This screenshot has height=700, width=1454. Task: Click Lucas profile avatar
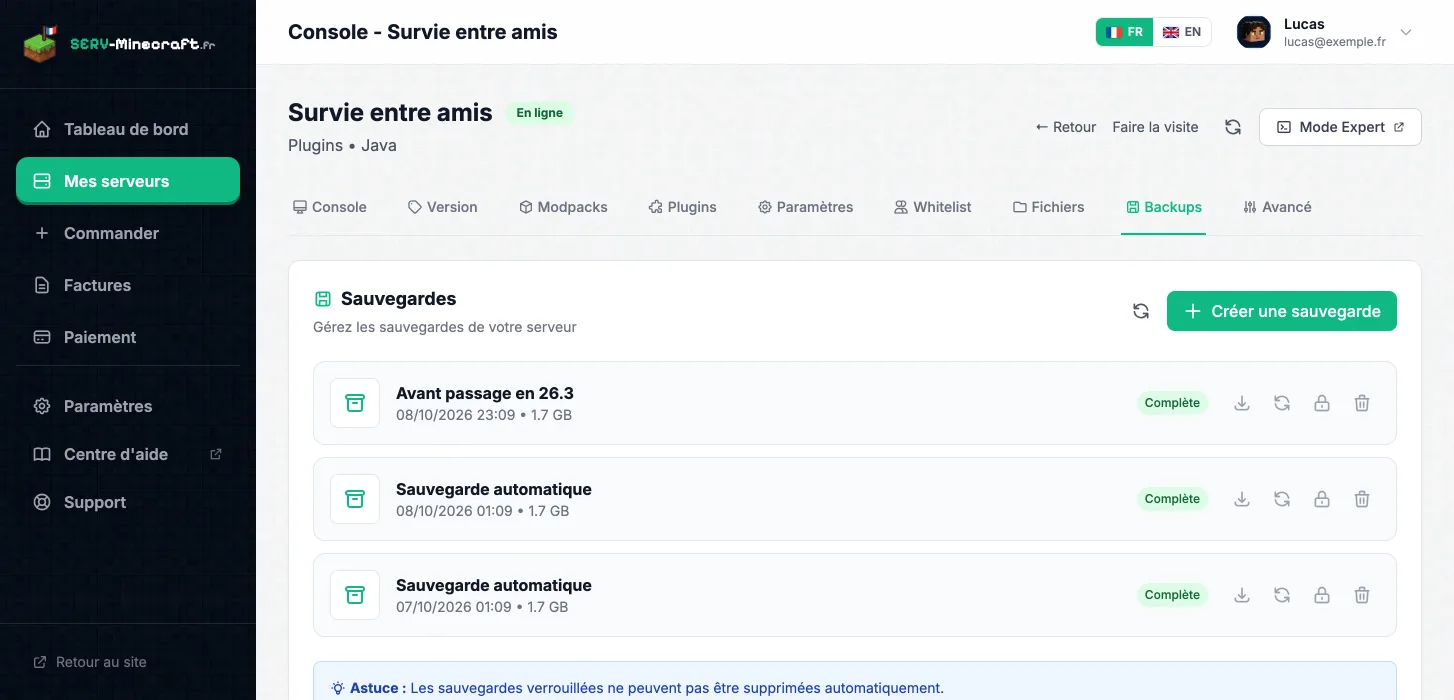(x=1253, y=32)
